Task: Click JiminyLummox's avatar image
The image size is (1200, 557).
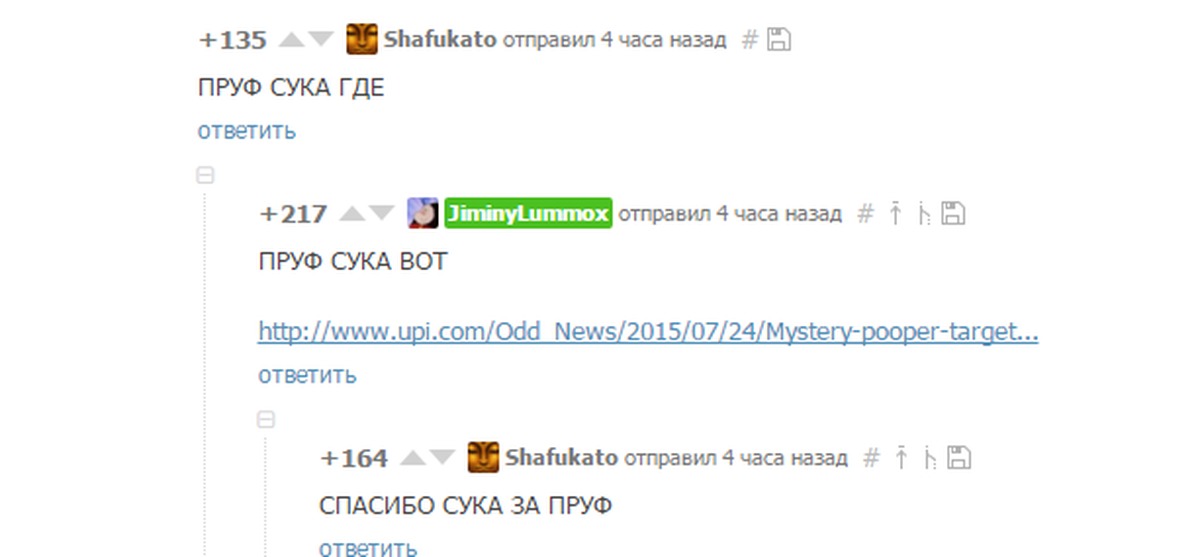Action: (x=423, y=213)
